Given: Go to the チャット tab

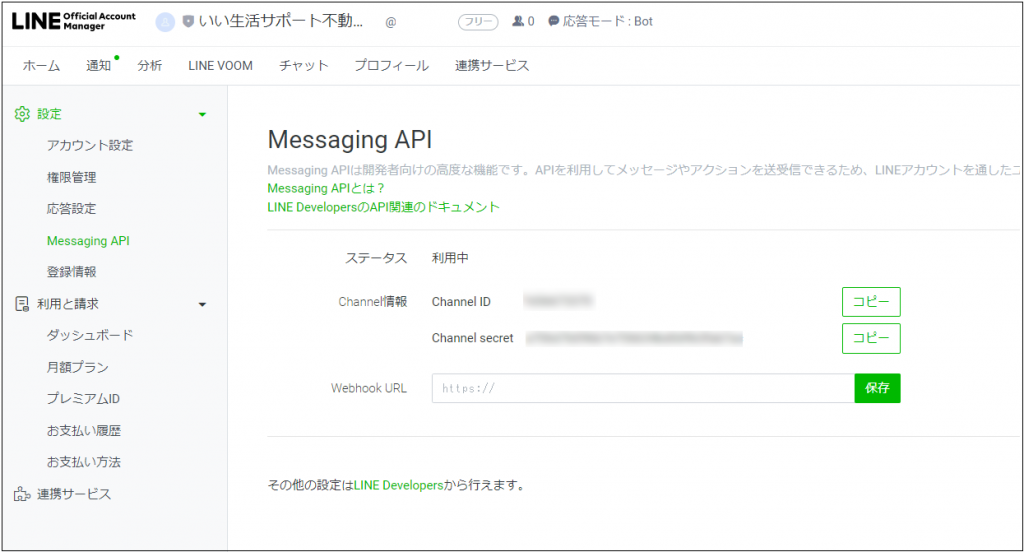Looking at the screenshot, I should (304, 65).
